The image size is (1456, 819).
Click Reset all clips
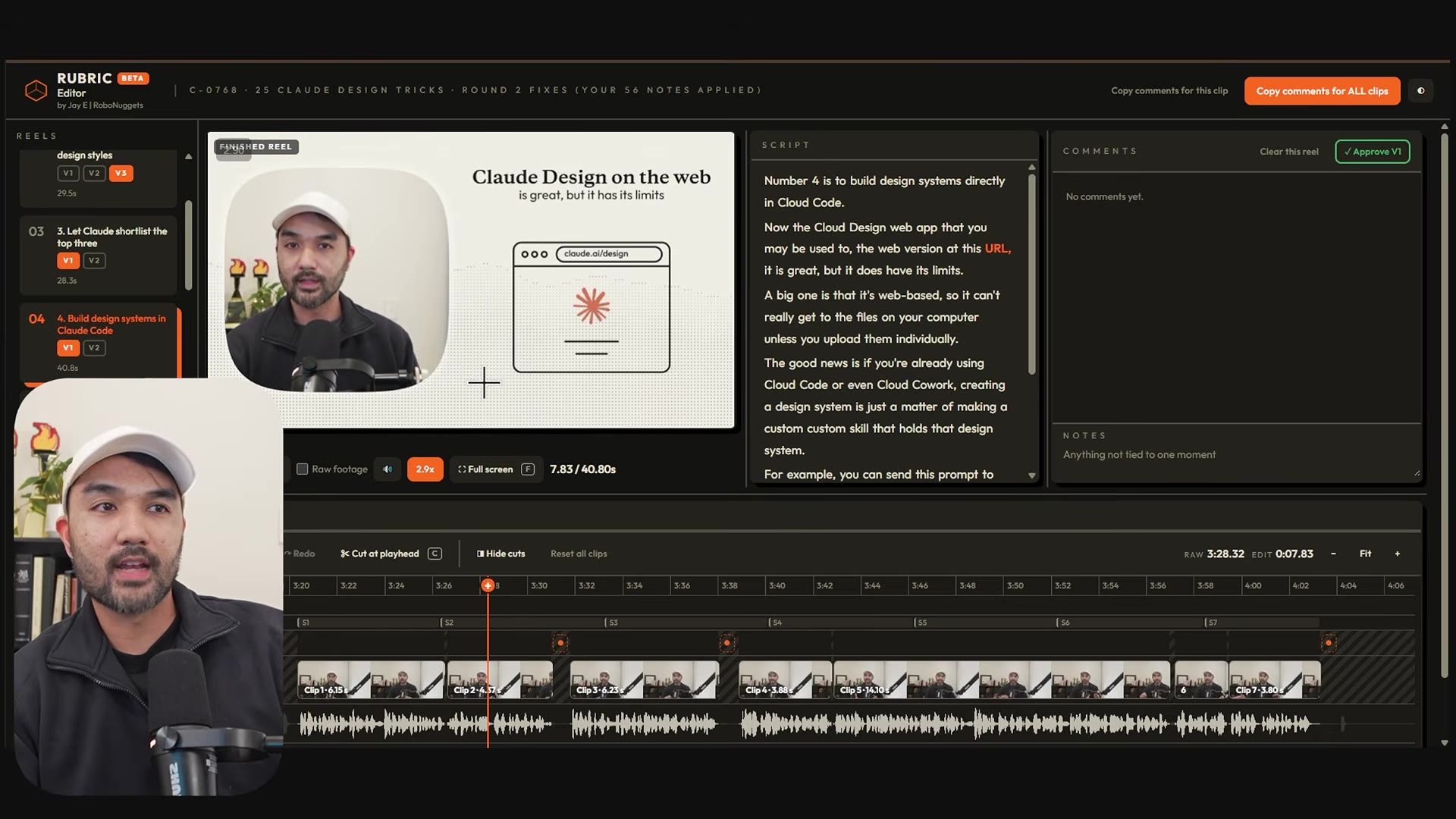tap(579, 554)
